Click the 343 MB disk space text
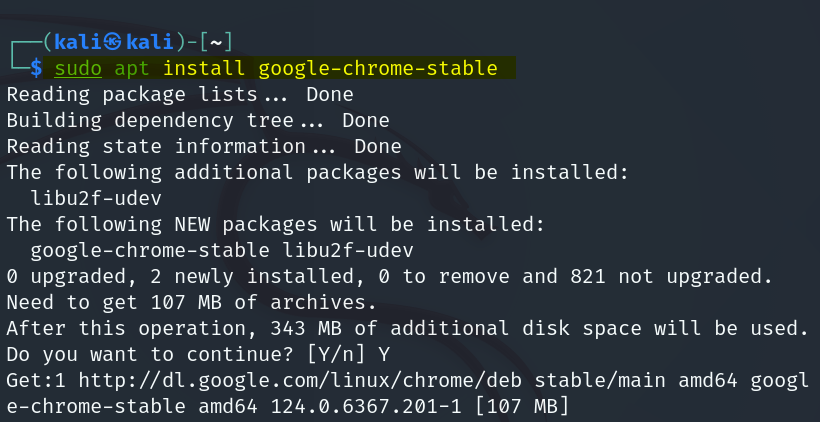Image resolution: width=820 pixels, height=422 pixels. tap(294, 328)
